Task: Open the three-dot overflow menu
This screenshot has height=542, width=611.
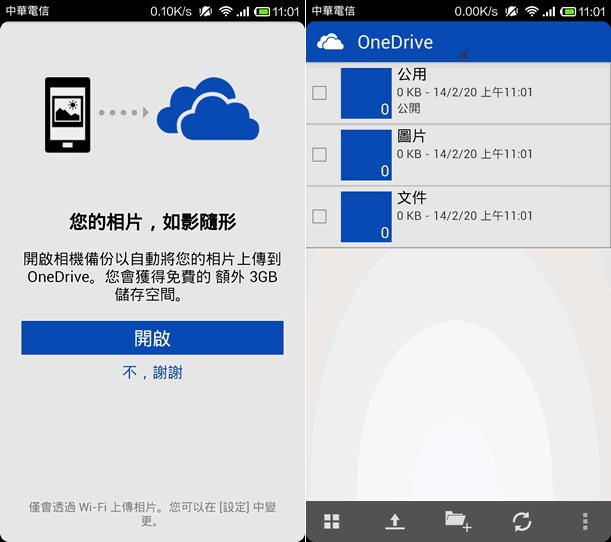Action: (585, 521)
